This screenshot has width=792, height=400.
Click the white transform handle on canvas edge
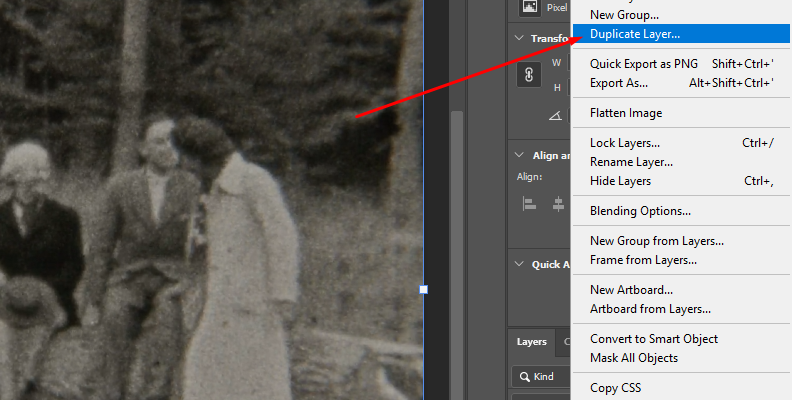point(423,289)
